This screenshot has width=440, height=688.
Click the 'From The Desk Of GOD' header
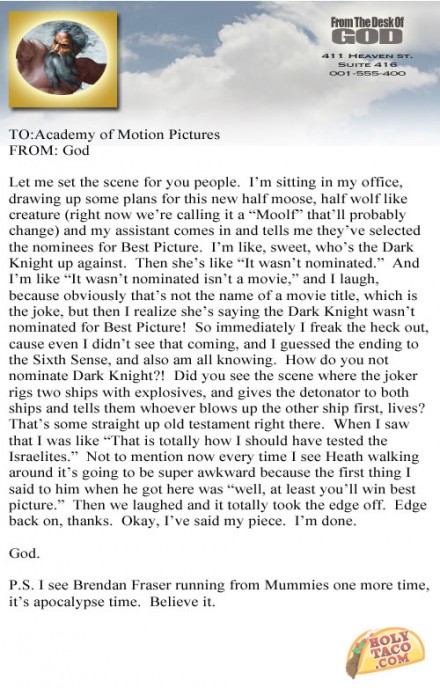[367, 31]
